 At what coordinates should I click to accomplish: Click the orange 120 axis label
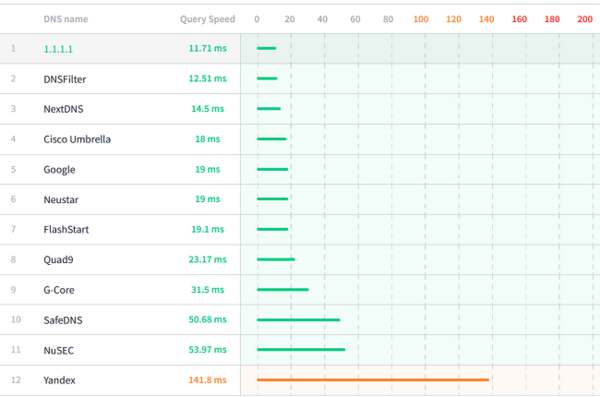(454, 19)
